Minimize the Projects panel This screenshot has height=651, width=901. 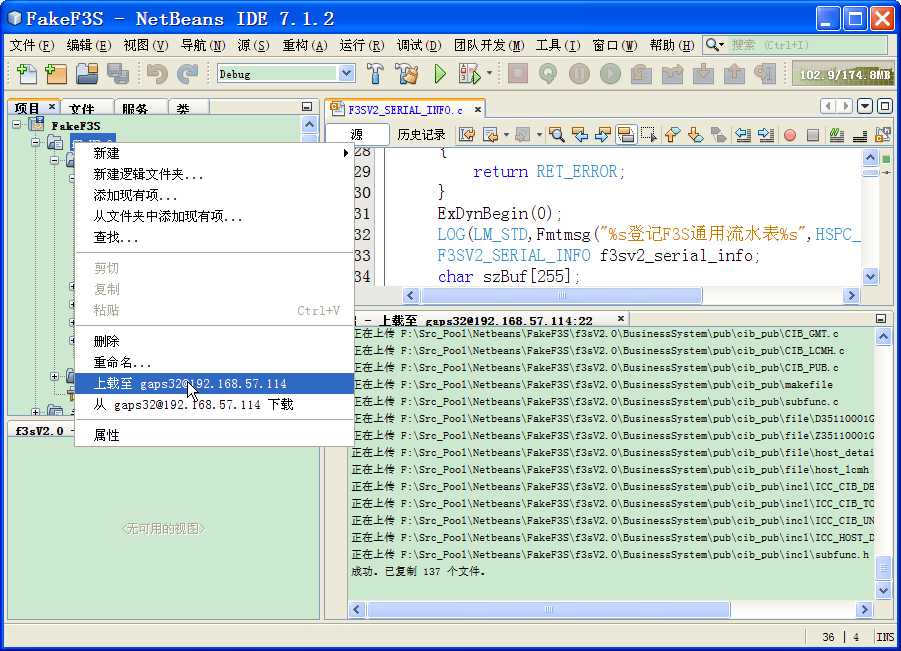point(307,106)
